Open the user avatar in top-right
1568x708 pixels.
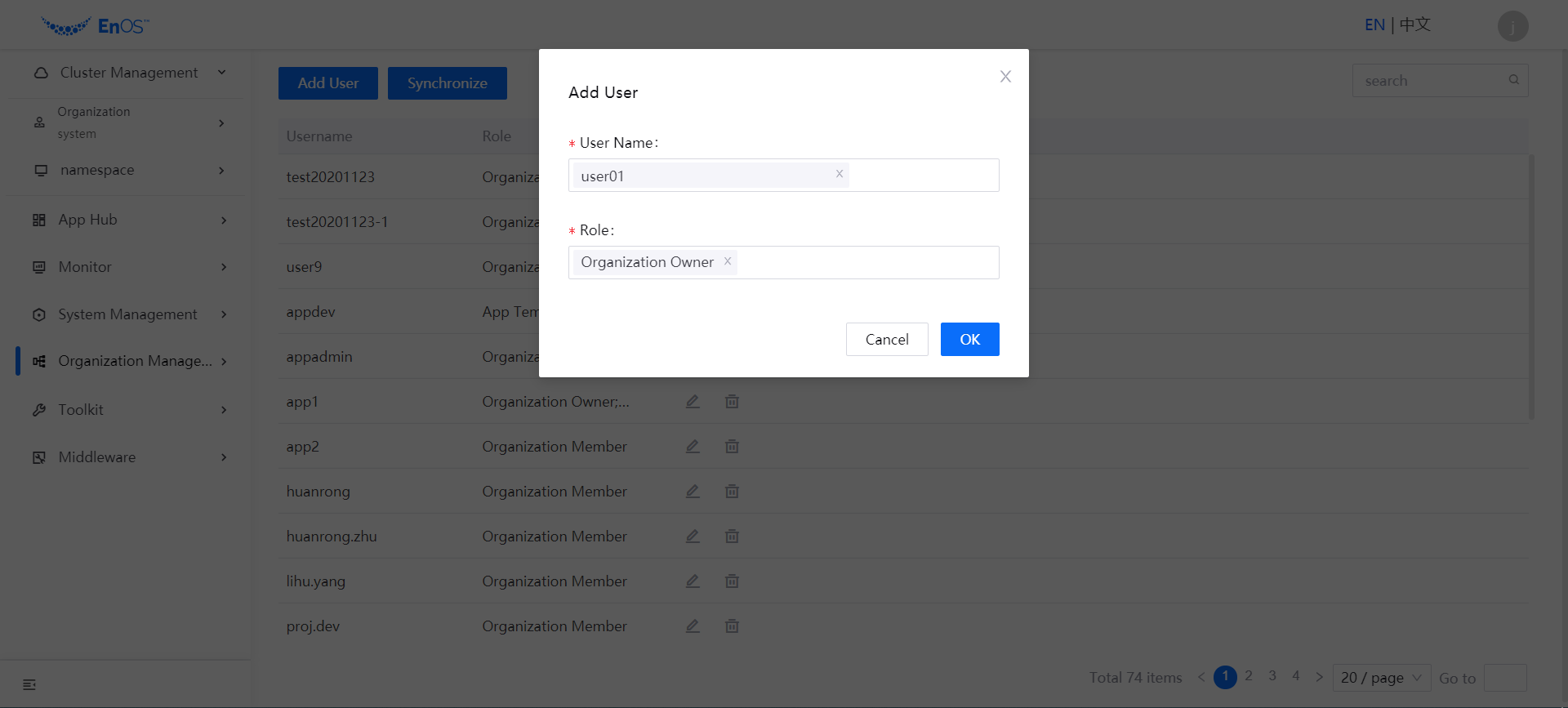click(1512, 26)
